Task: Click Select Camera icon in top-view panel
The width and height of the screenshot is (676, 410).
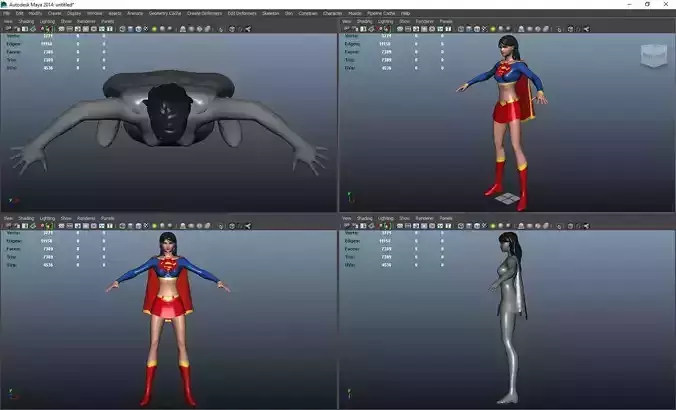Action: pyautogui.click(x=8, y=29)
